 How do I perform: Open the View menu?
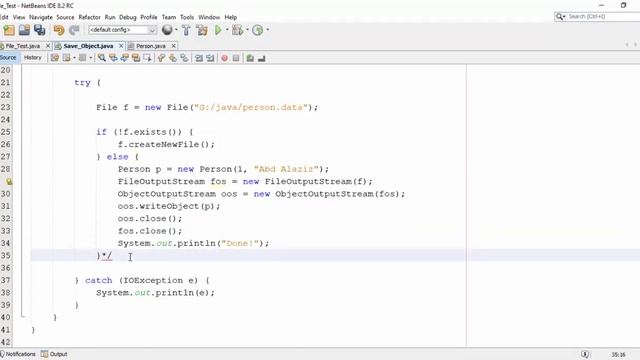19,17
